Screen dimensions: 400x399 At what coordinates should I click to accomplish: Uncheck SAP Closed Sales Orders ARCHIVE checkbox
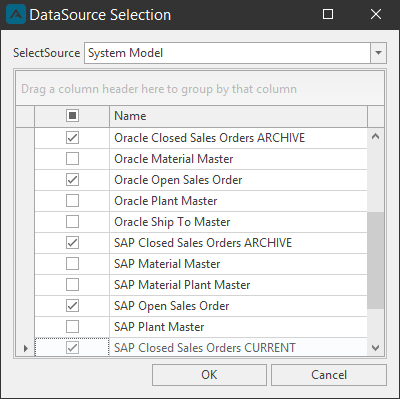coord(72,243)
